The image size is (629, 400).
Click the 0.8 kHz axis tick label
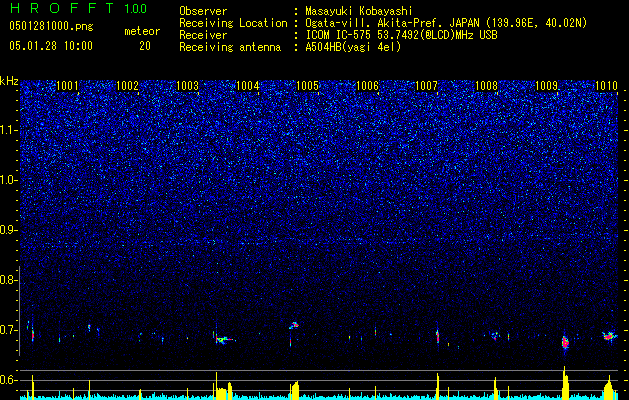(8, 280)
